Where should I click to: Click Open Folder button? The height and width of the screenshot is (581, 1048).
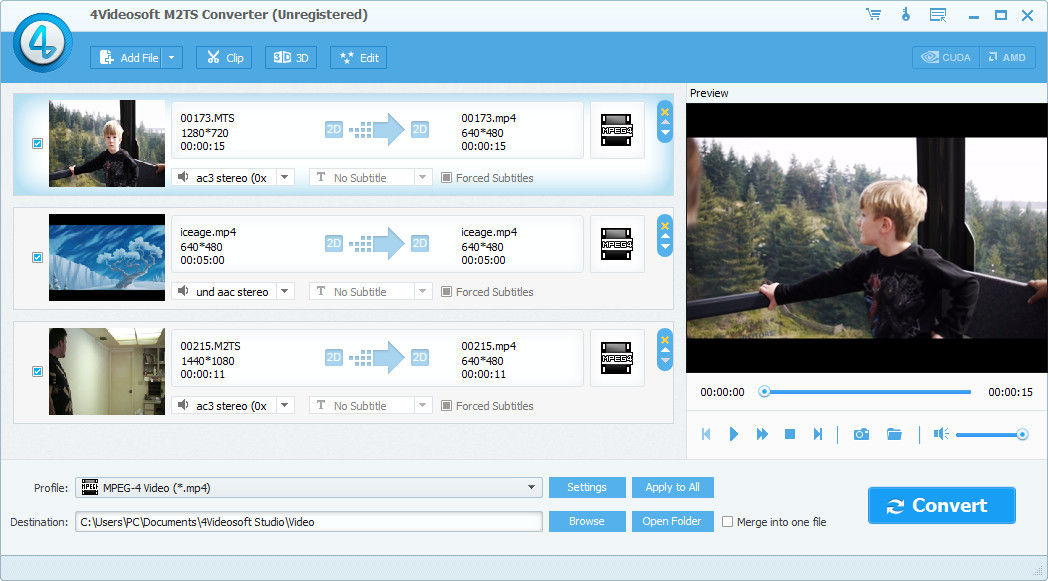(672, 521)
